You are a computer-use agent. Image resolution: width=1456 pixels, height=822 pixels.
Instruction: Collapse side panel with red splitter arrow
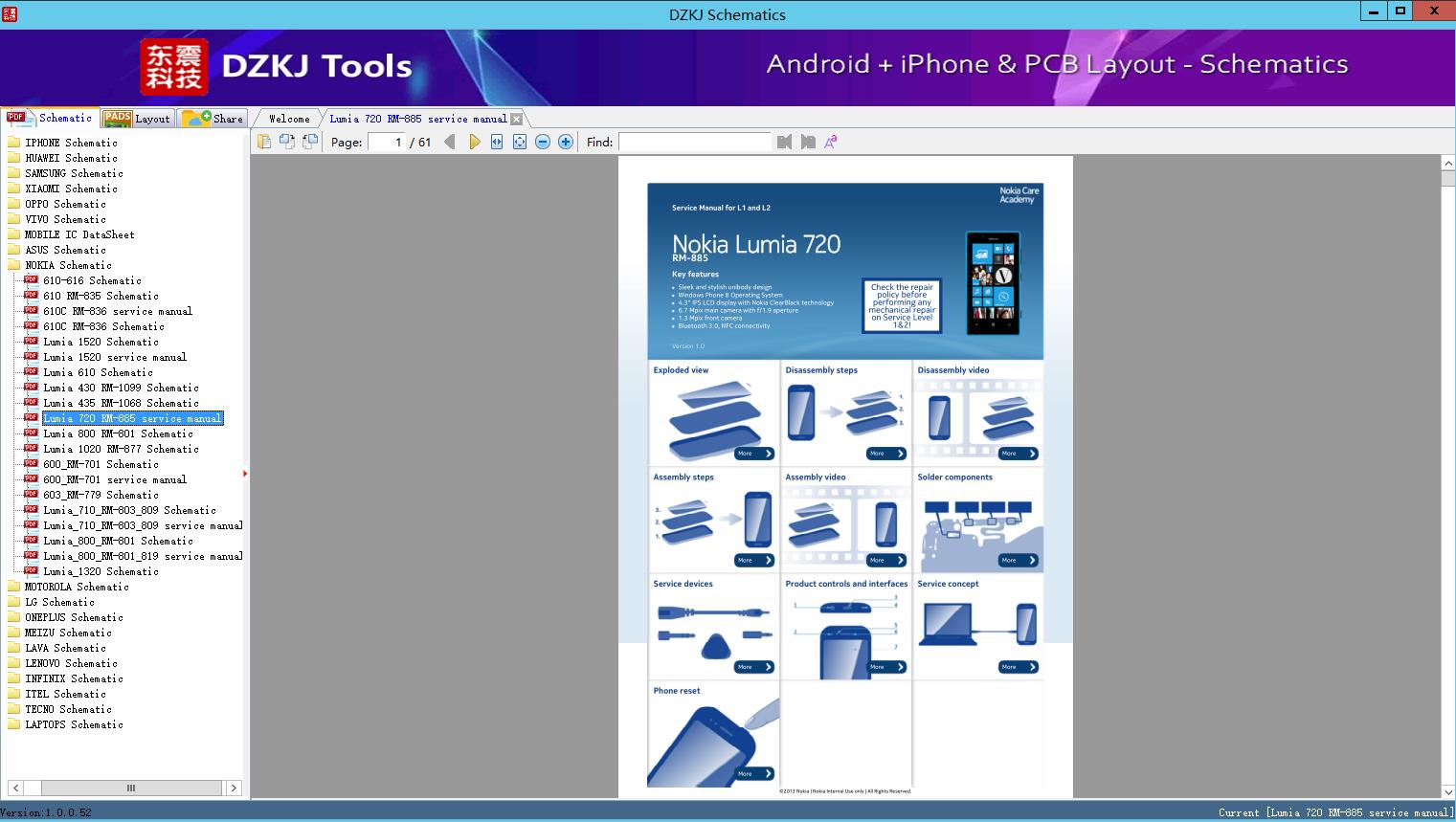click(x=245, y=474)
